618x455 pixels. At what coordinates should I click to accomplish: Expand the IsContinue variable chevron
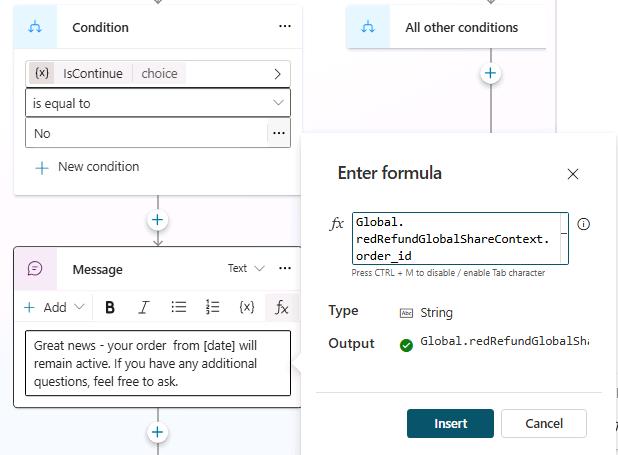(x=277, y=74)
